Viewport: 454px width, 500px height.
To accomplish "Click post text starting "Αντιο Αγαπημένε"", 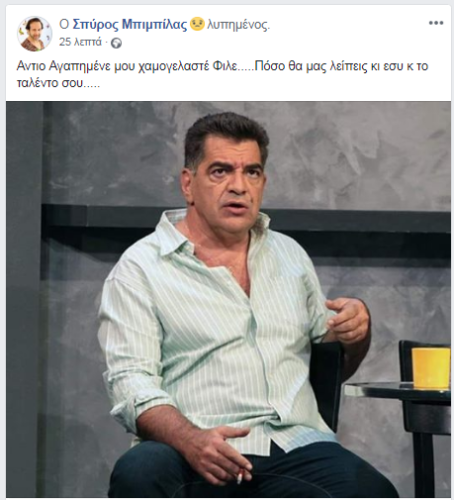I will tap(222, 74).
